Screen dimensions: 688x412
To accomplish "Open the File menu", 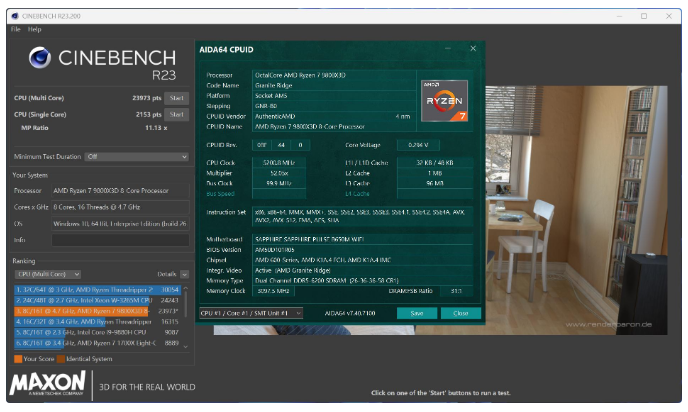I will [16, 29].
